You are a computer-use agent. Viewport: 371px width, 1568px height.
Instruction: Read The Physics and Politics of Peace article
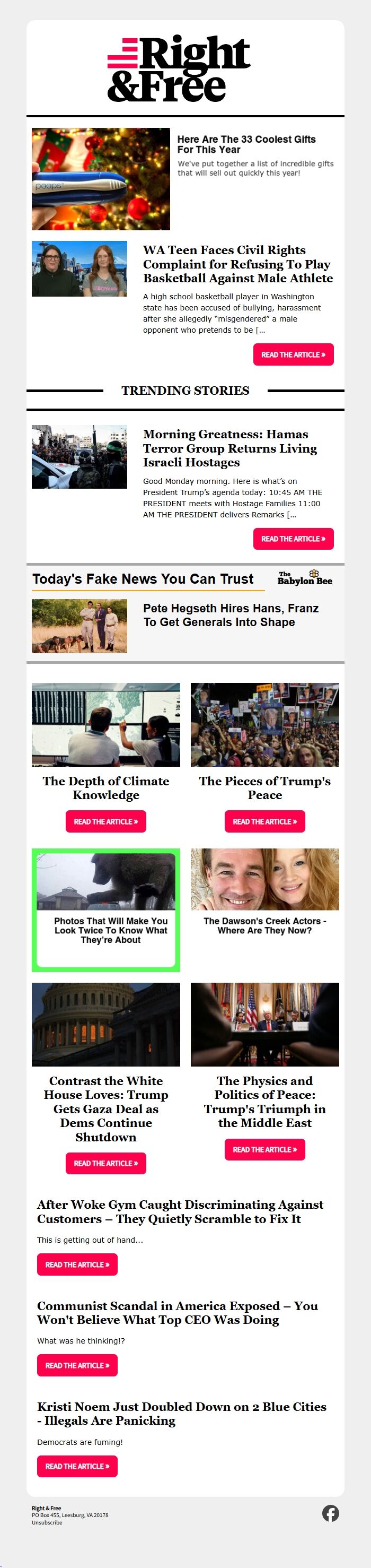click(x=264, y=1149)
